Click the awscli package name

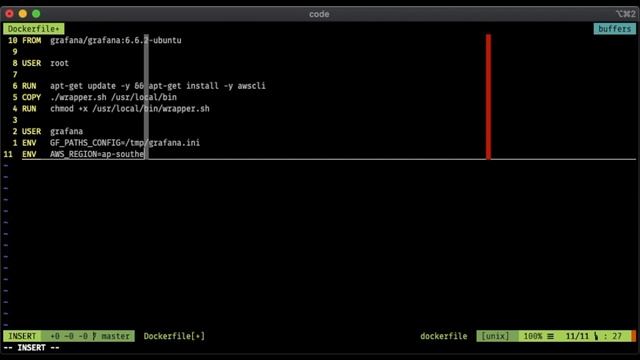coord(251,86)
